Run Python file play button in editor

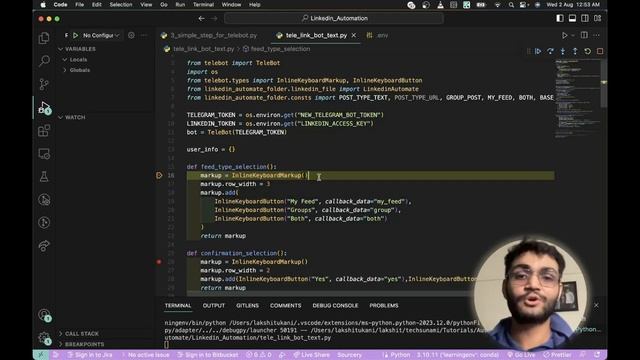[x=564, y=36]
